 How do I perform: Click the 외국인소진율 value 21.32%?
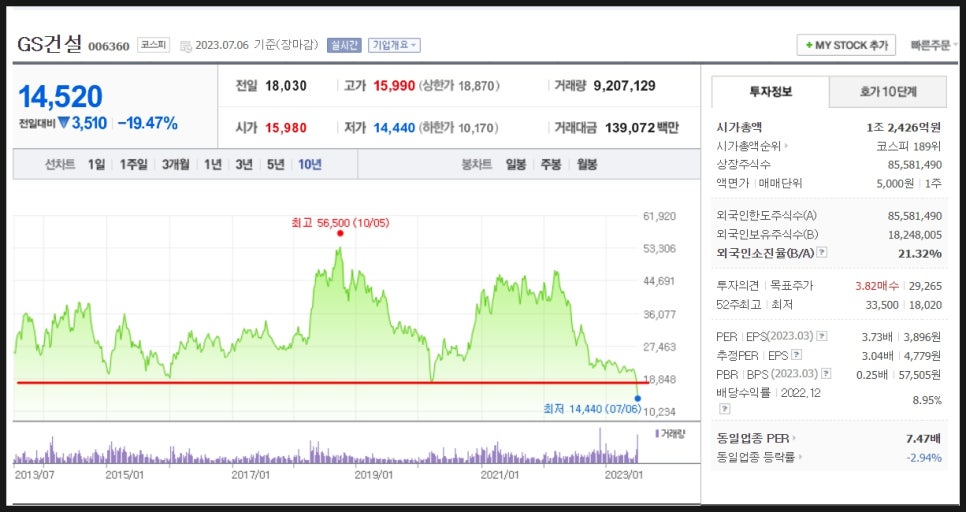click(919, 253)
